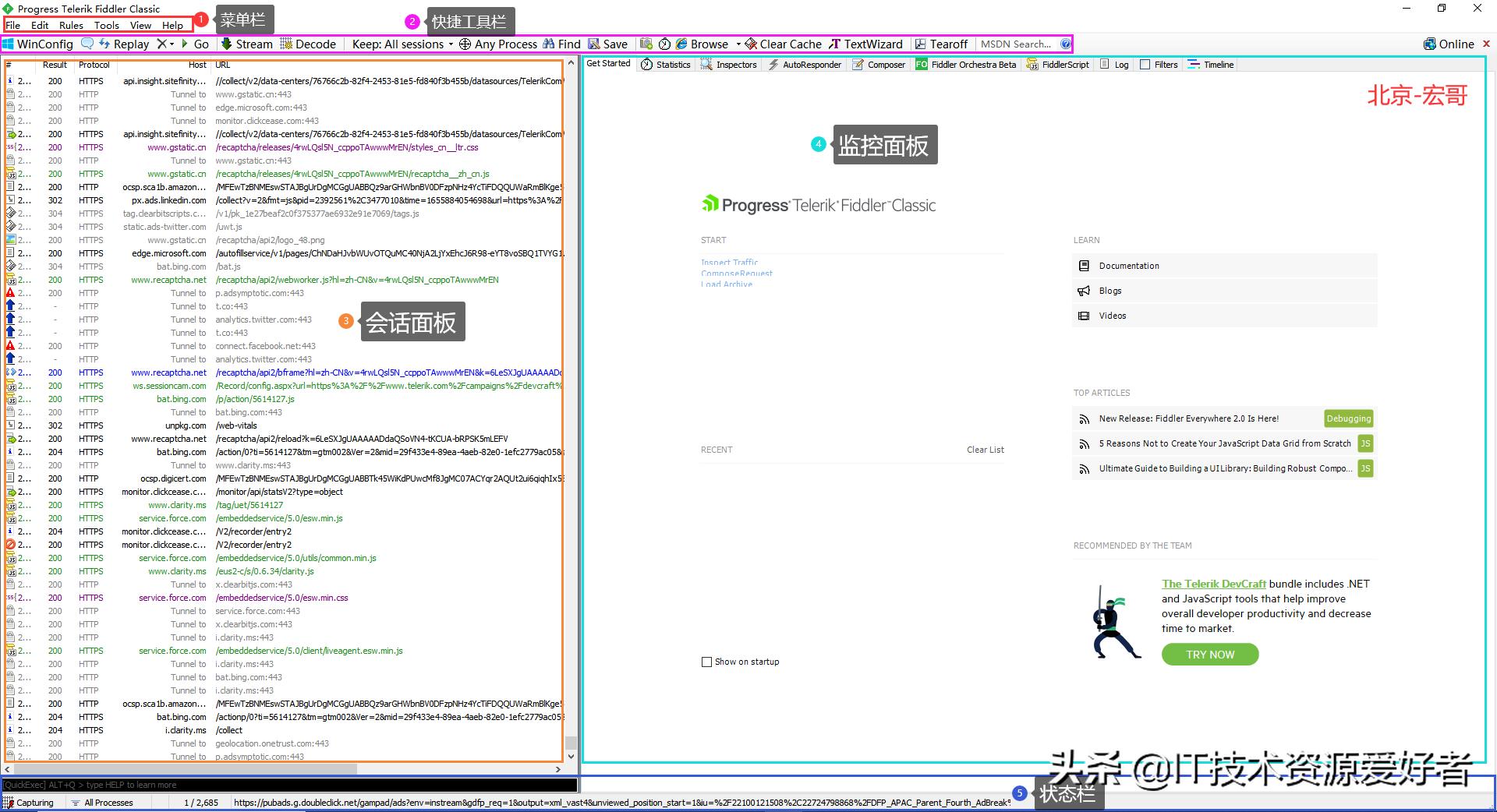Toggle Capturing indicator in status bar
1497x812 pixels.
[29, 803]
